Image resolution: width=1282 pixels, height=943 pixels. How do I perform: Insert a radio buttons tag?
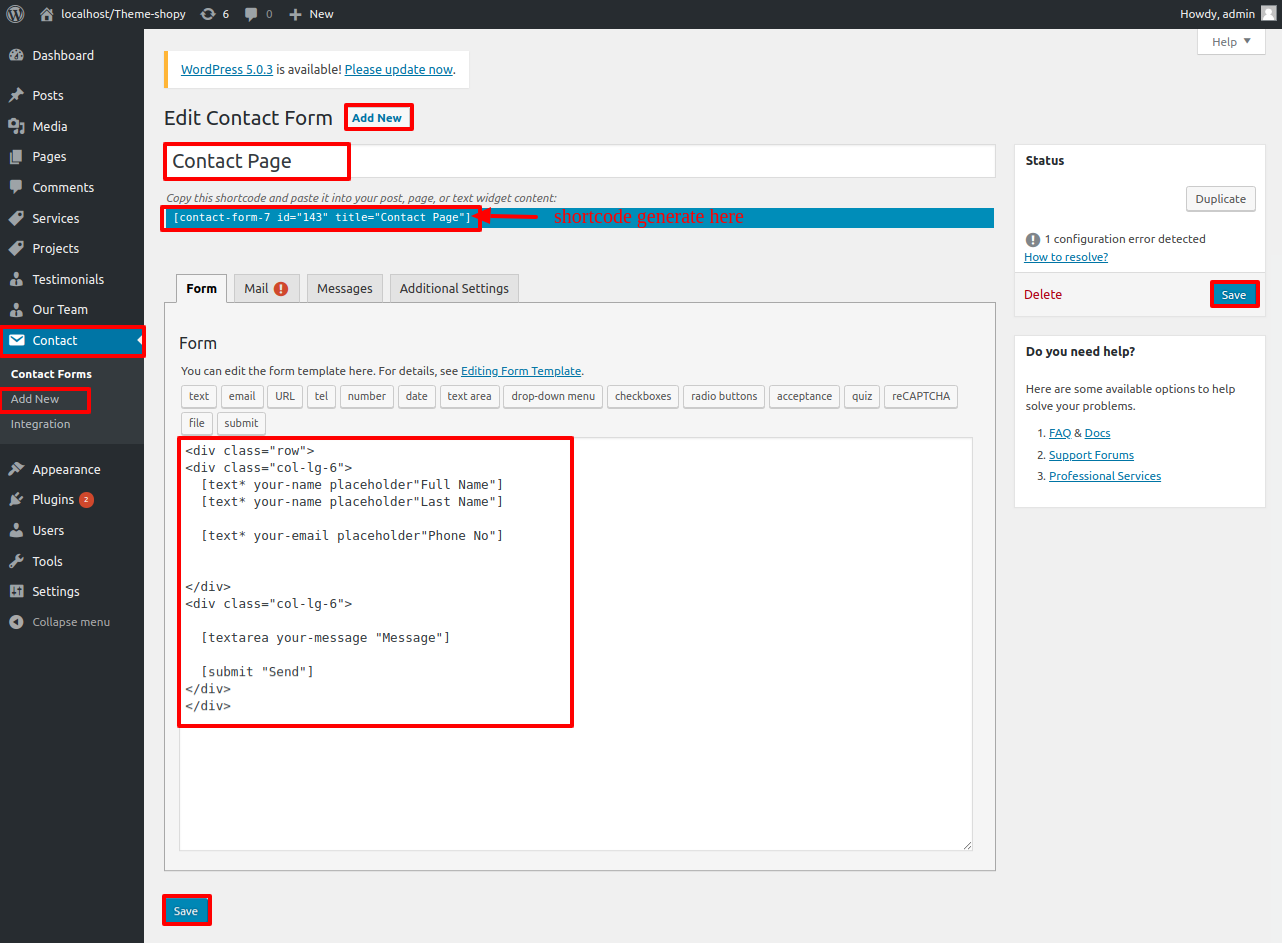[x=724, y=396]
